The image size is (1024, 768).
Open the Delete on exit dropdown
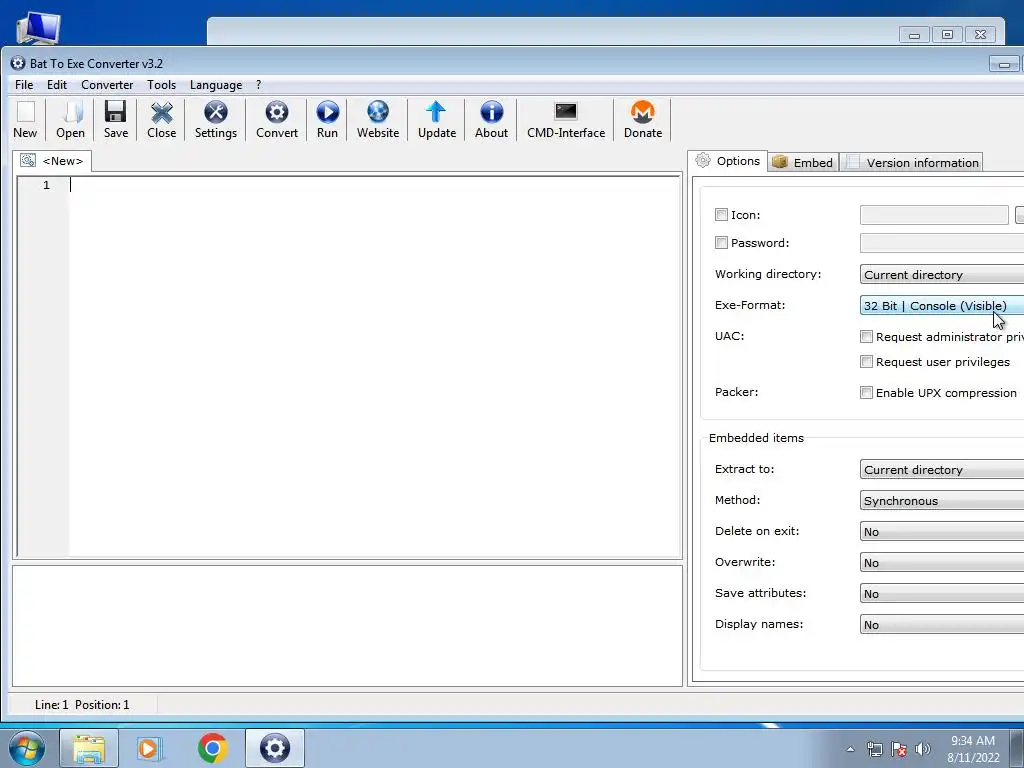point(942,532)
